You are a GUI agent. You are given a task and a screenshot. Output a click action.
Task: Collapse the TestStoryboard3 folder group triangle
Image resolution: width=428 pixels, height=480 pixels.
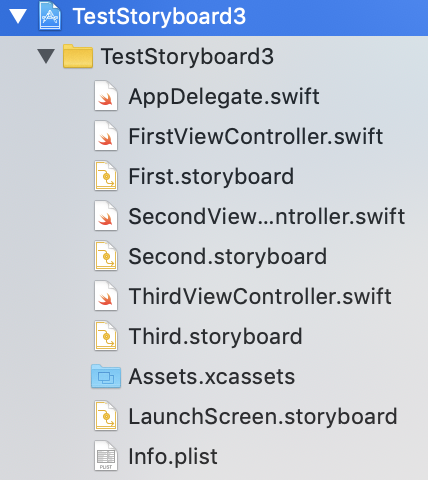click(x=46, y=56)
